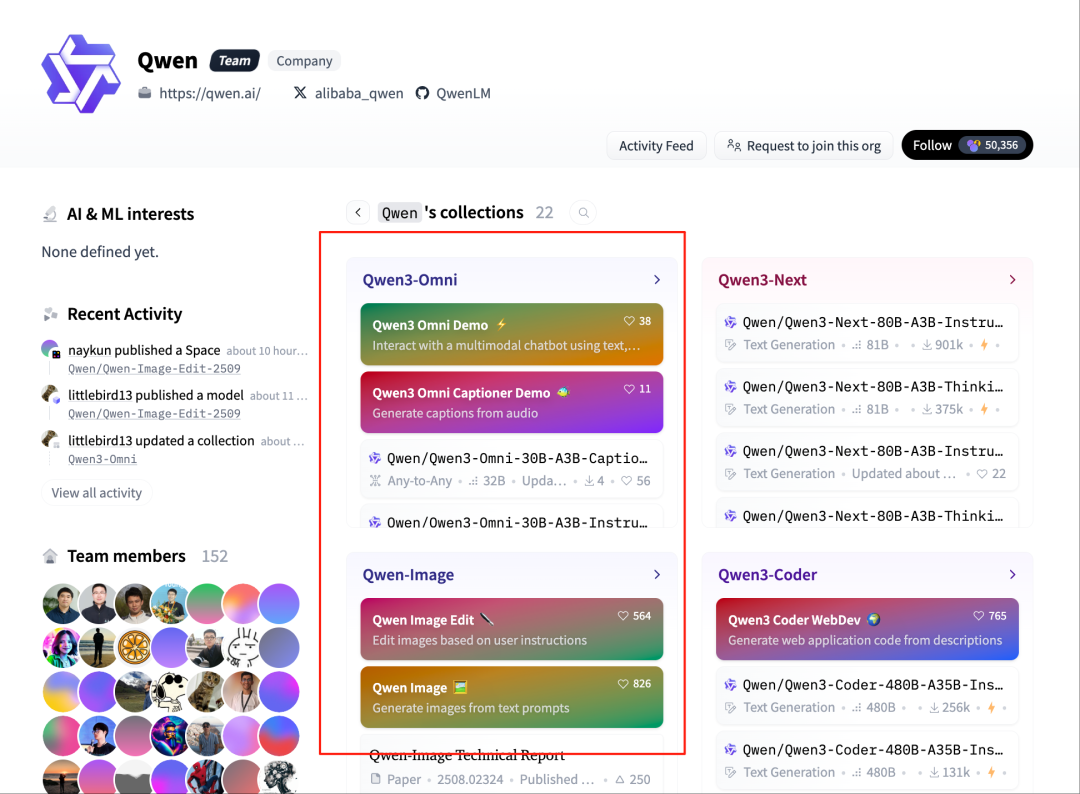Open Qwen/Qwen-Image-Edit-2509 link under littlebird13 model
Image resolution: width=1080 pixels, height=794 pixels.
pos(154,413)
